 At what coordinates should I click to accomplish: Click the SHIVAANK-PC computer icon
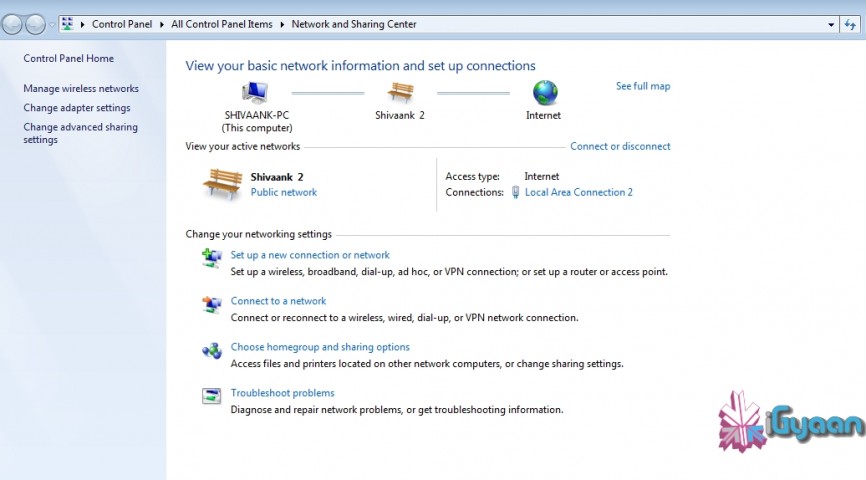pos(256,93)
